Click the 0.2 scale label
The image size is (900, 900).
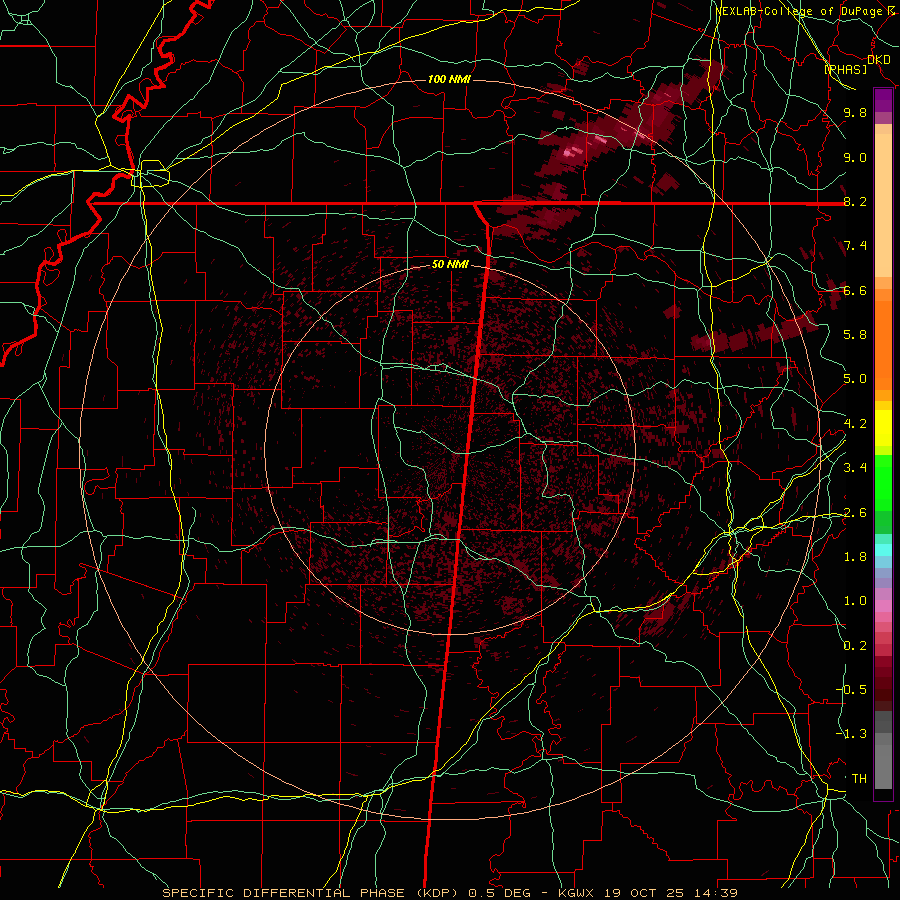(855, 646)
